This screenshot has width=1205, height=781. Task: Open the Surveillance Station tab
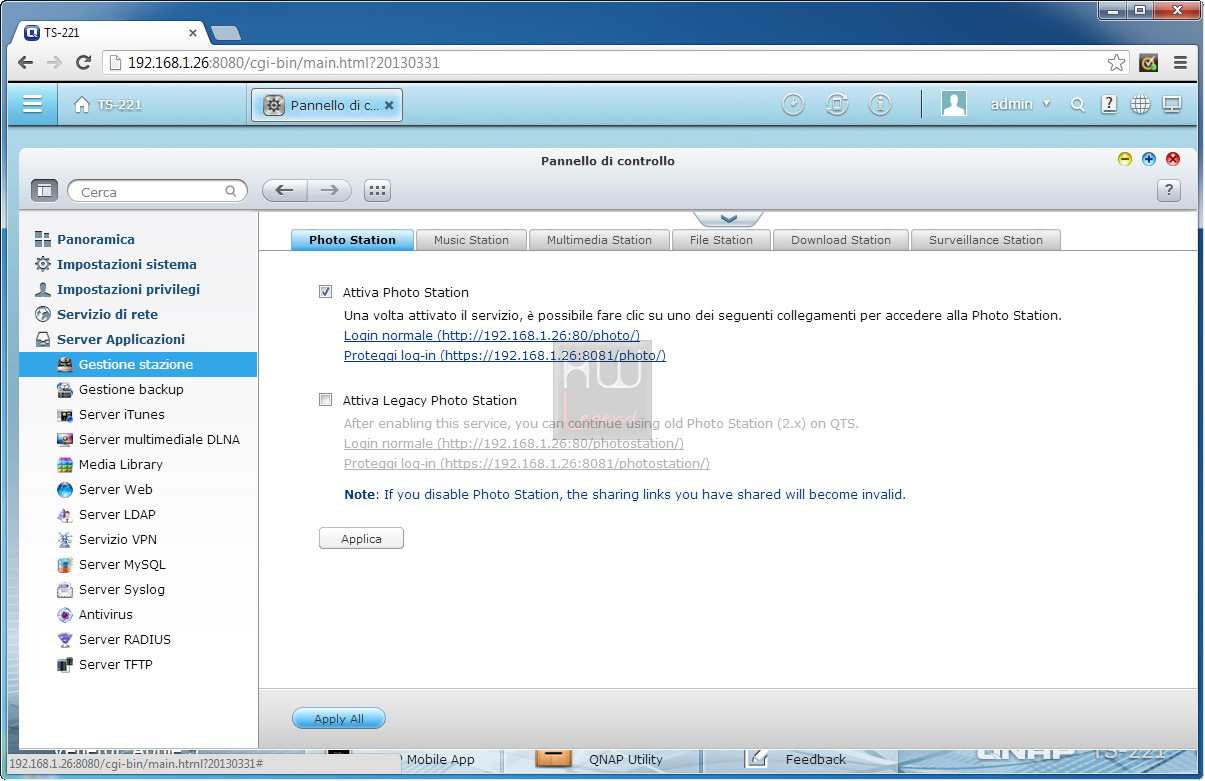click(986, 240)
